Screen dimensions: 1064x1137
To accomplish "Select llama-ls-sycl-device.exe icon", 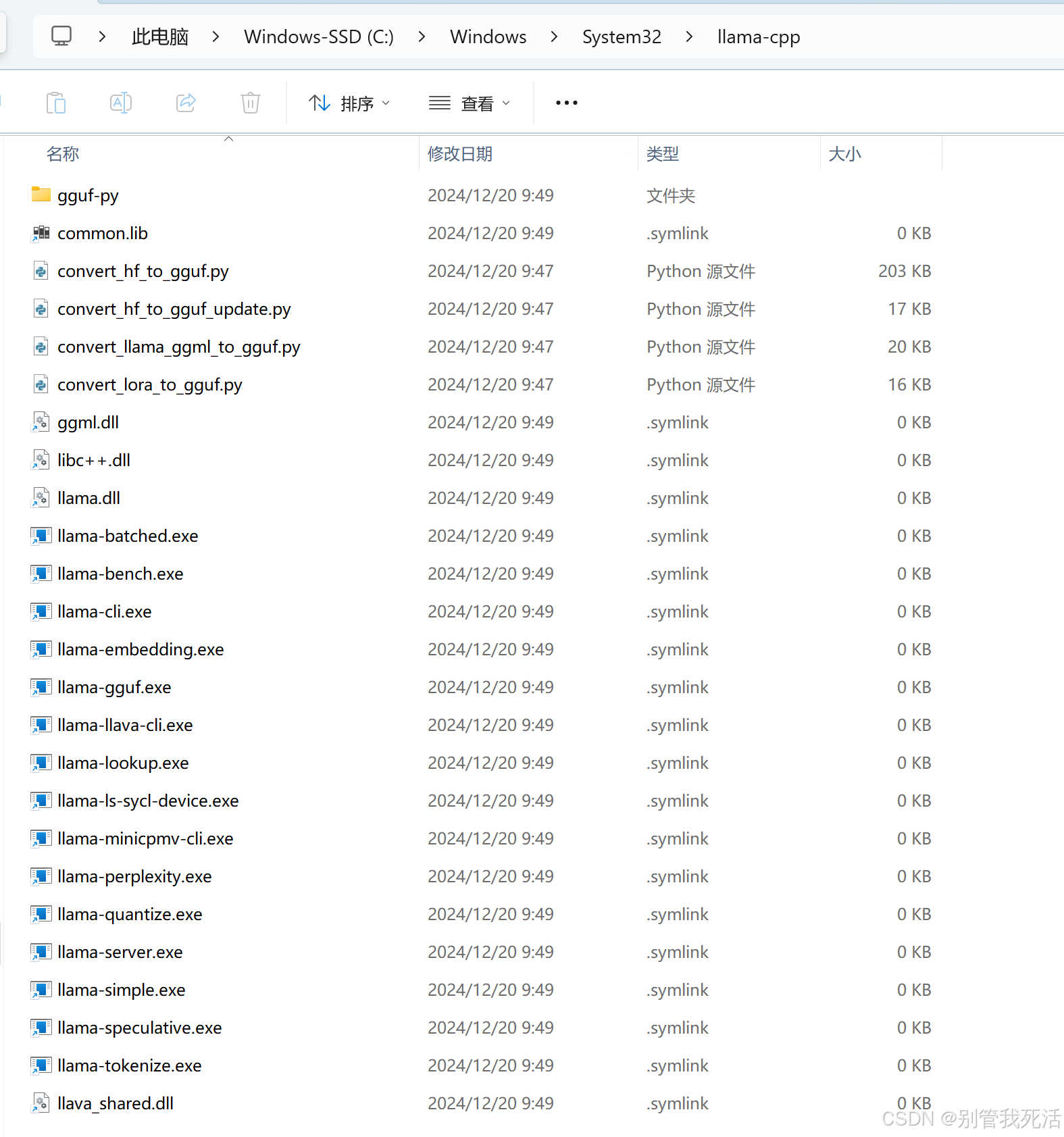I will [x=41, y=801].
